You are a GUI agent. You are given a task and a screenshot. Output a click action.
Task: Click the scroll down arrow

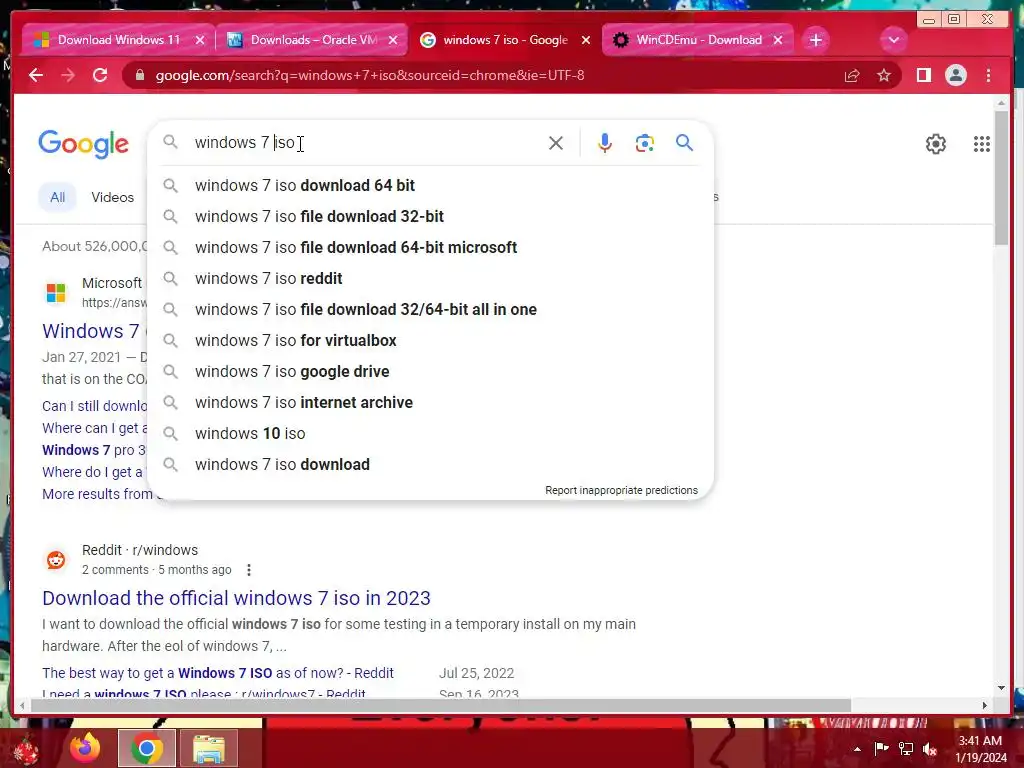click(1001, 688)
